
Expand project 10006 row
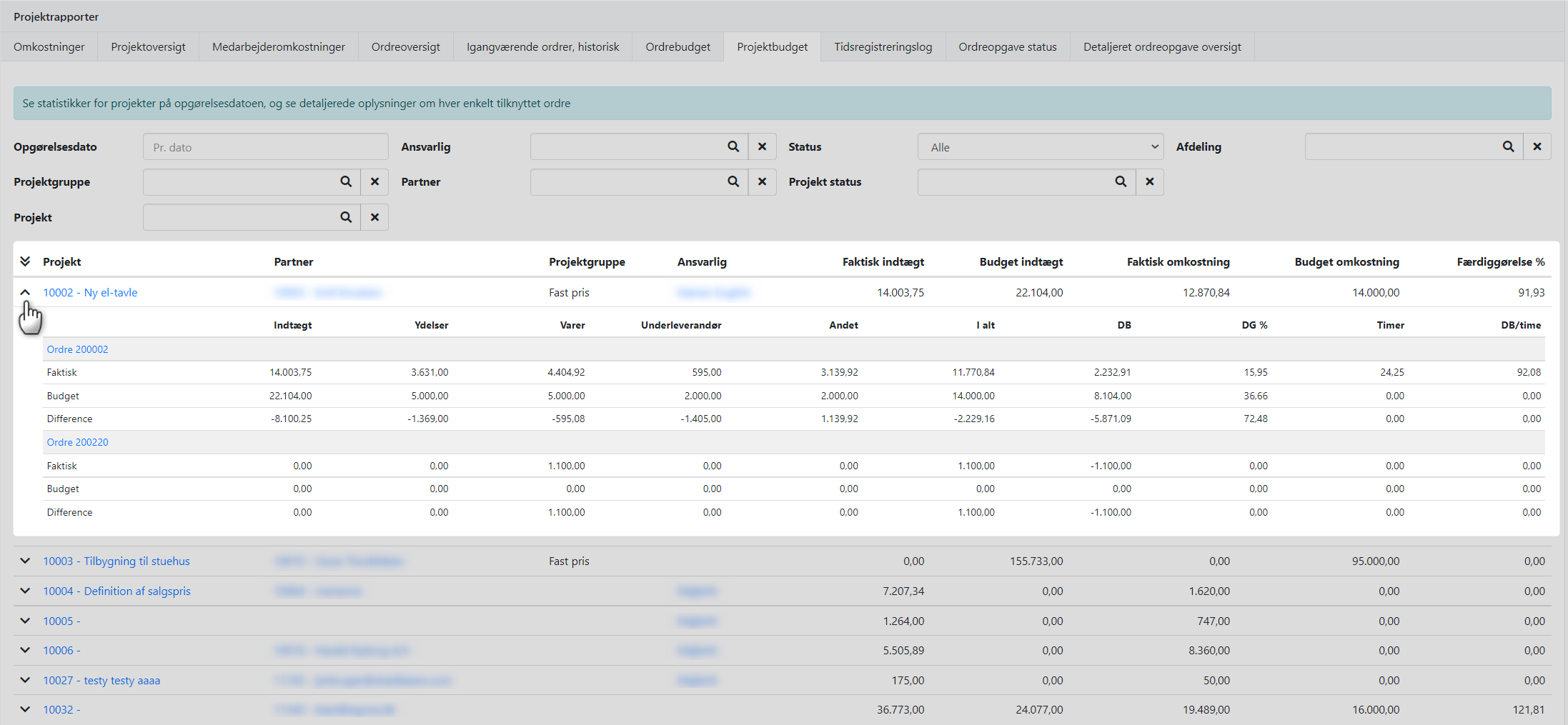[25, 650]
